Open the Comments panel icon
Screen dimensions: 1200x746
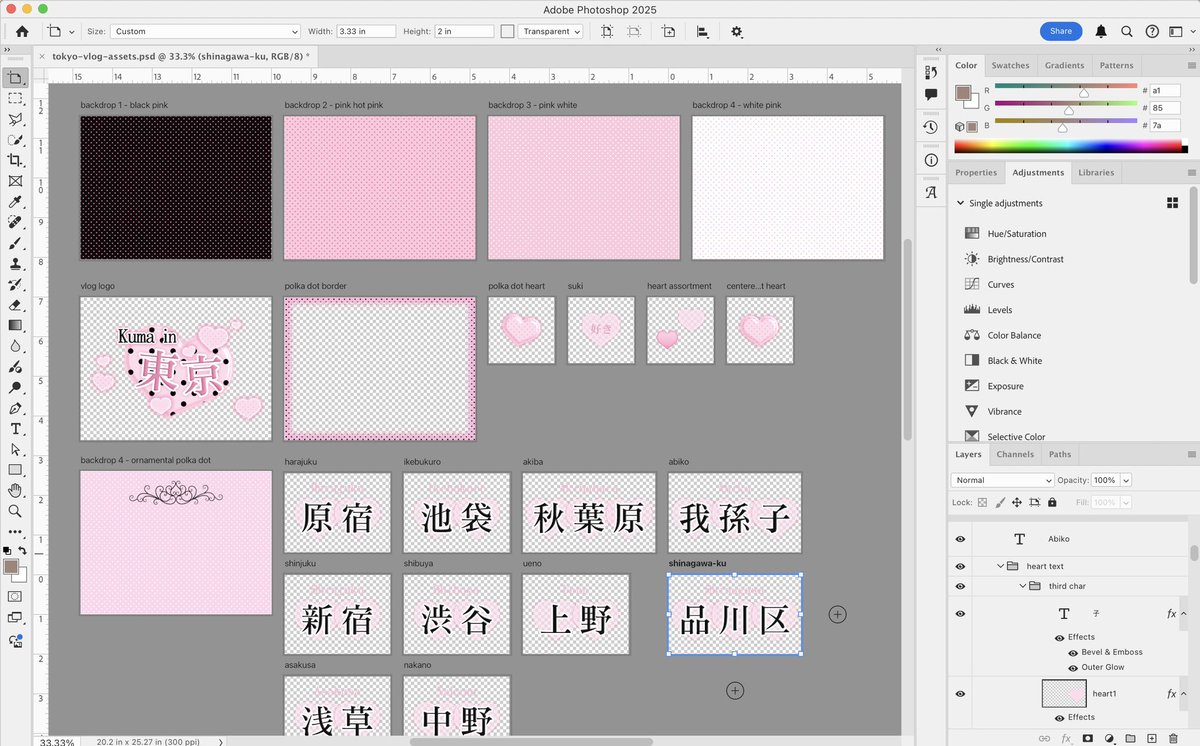coord(931,95)
